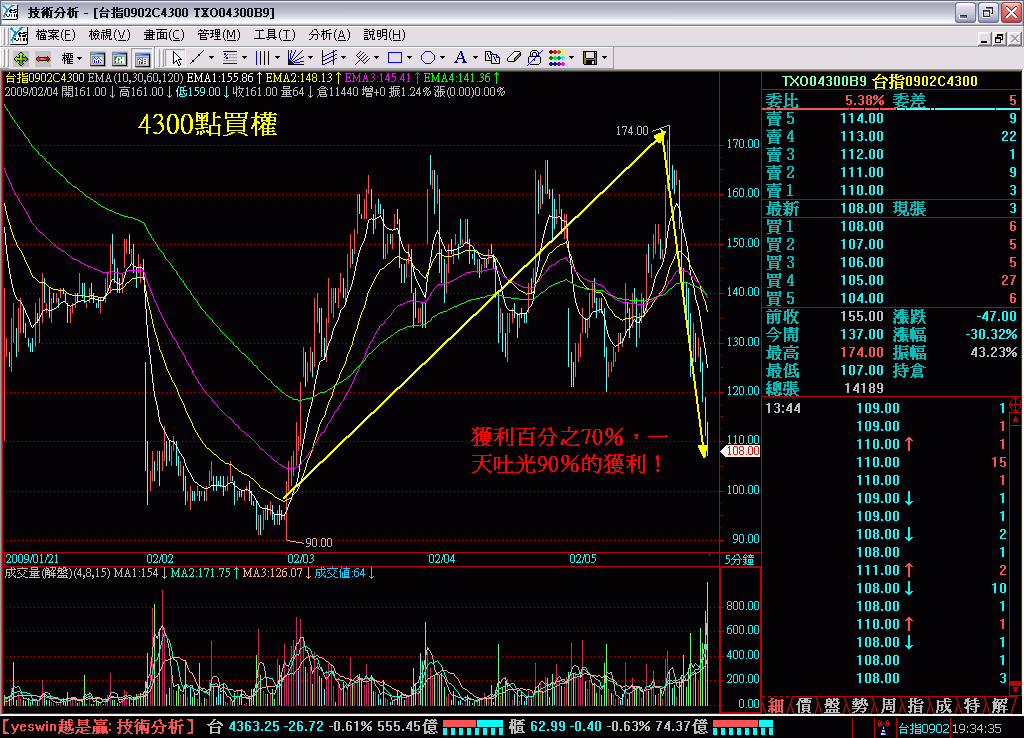Click the first chart-window layout icon
The width and height of the screenshot is (1024, 738).
tap(97, 59)
